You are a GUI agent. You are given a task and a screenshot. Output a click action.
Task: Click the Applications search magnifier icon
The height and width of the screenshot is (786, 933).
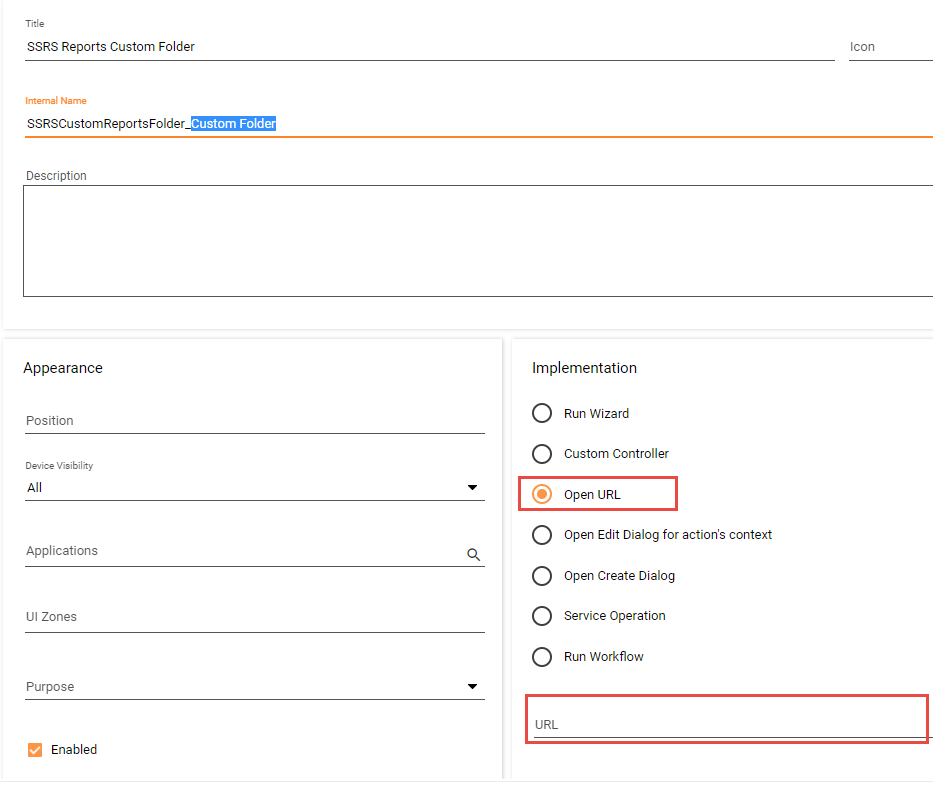(x=473, y=554)
